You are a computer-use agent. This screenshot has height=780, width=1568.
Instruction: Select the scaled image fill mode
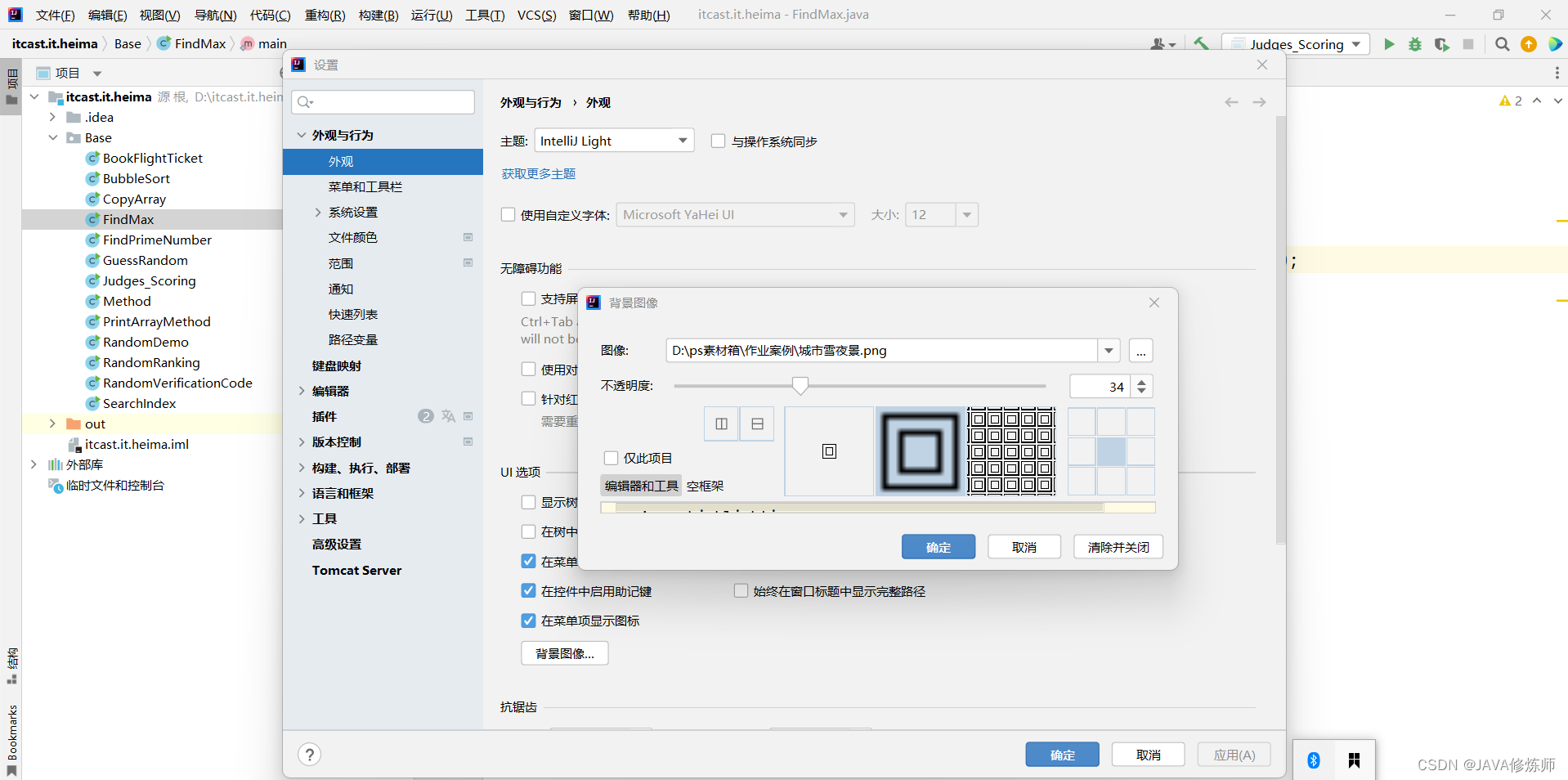920,451
